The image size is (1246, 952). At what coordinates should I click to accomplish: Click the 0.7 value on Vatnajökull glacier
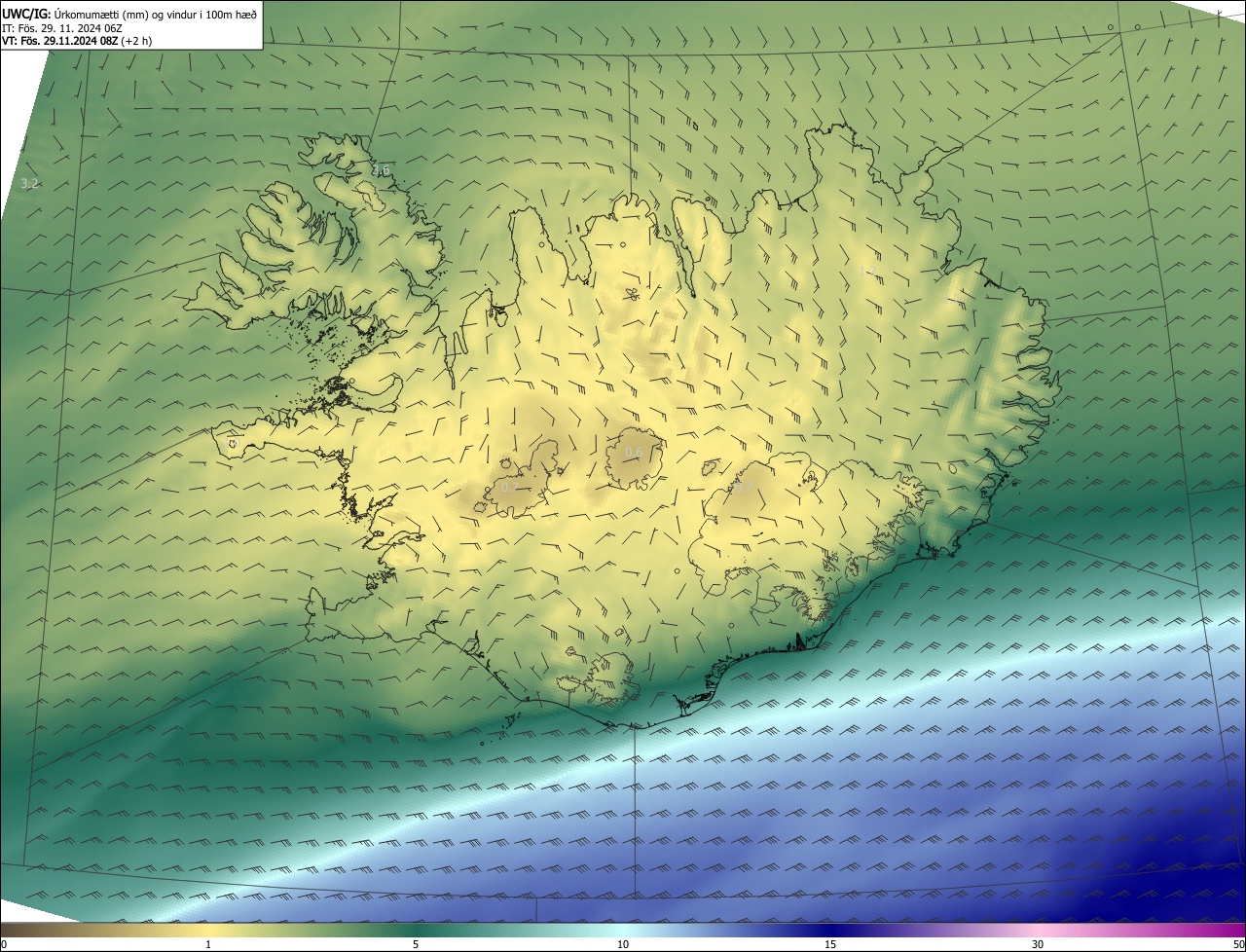pyautogui.click(x=744, y=486)
